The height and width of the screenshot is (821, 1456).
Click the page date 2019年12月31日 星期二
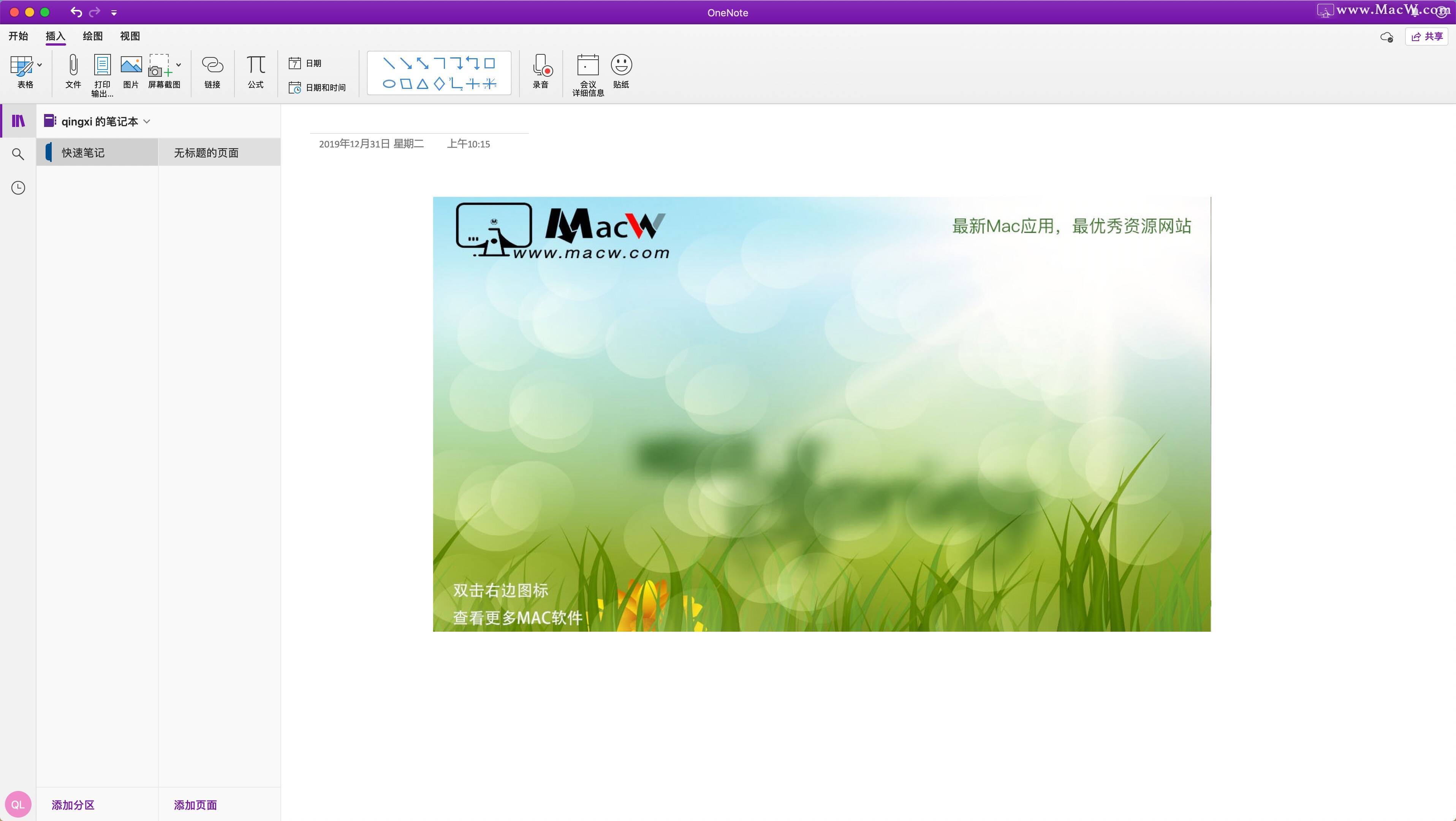point(371,144)
